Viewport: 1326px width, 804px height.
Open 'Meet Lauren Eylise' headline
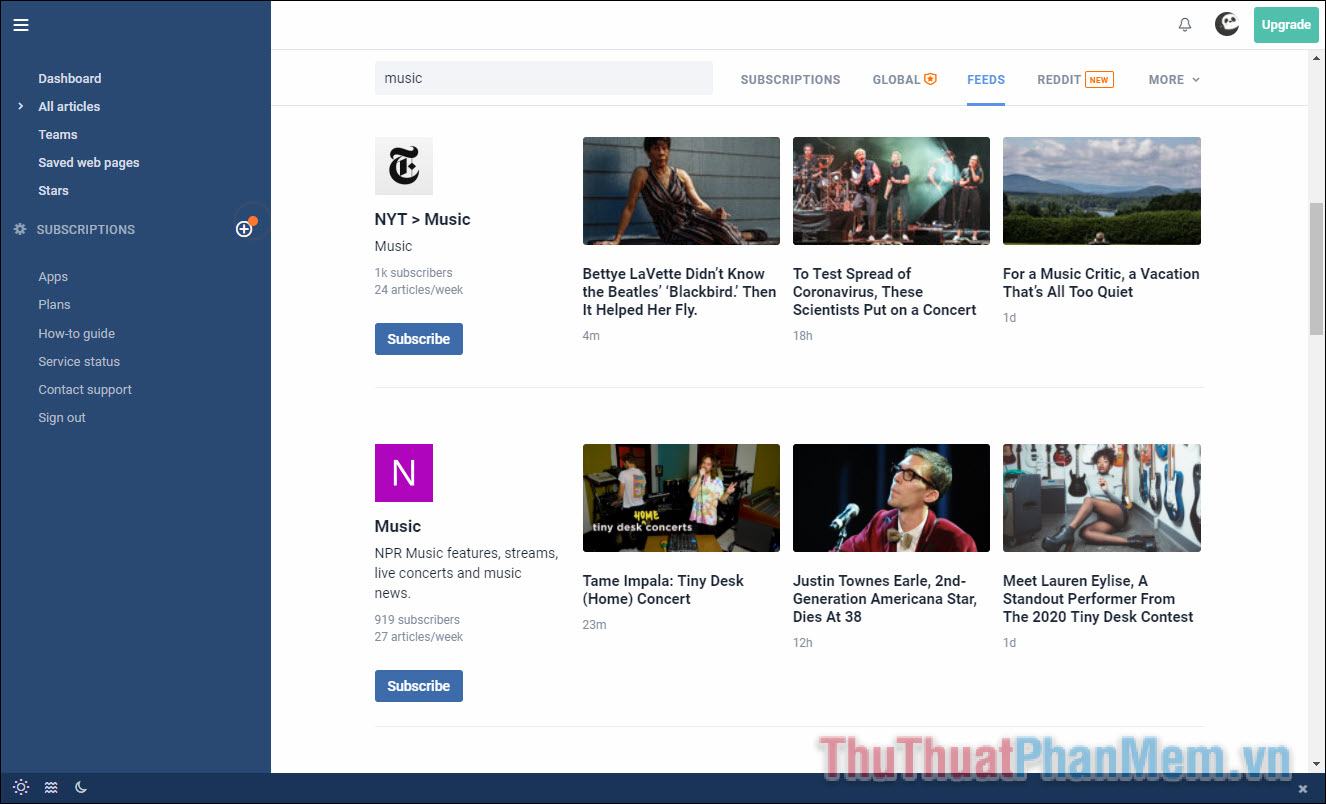pyautogui.click(x=1098, y=599)
